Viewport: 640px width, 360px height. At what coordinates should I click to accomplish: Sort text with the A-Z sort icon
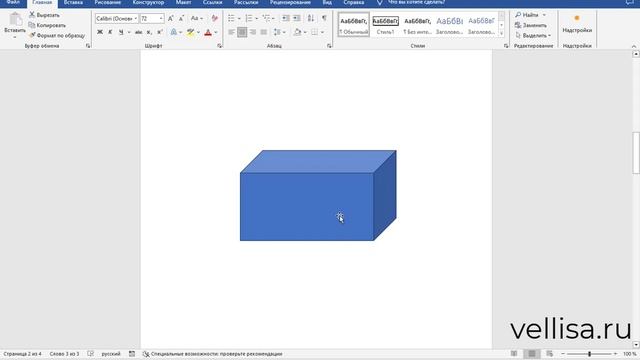coord(311,18)
